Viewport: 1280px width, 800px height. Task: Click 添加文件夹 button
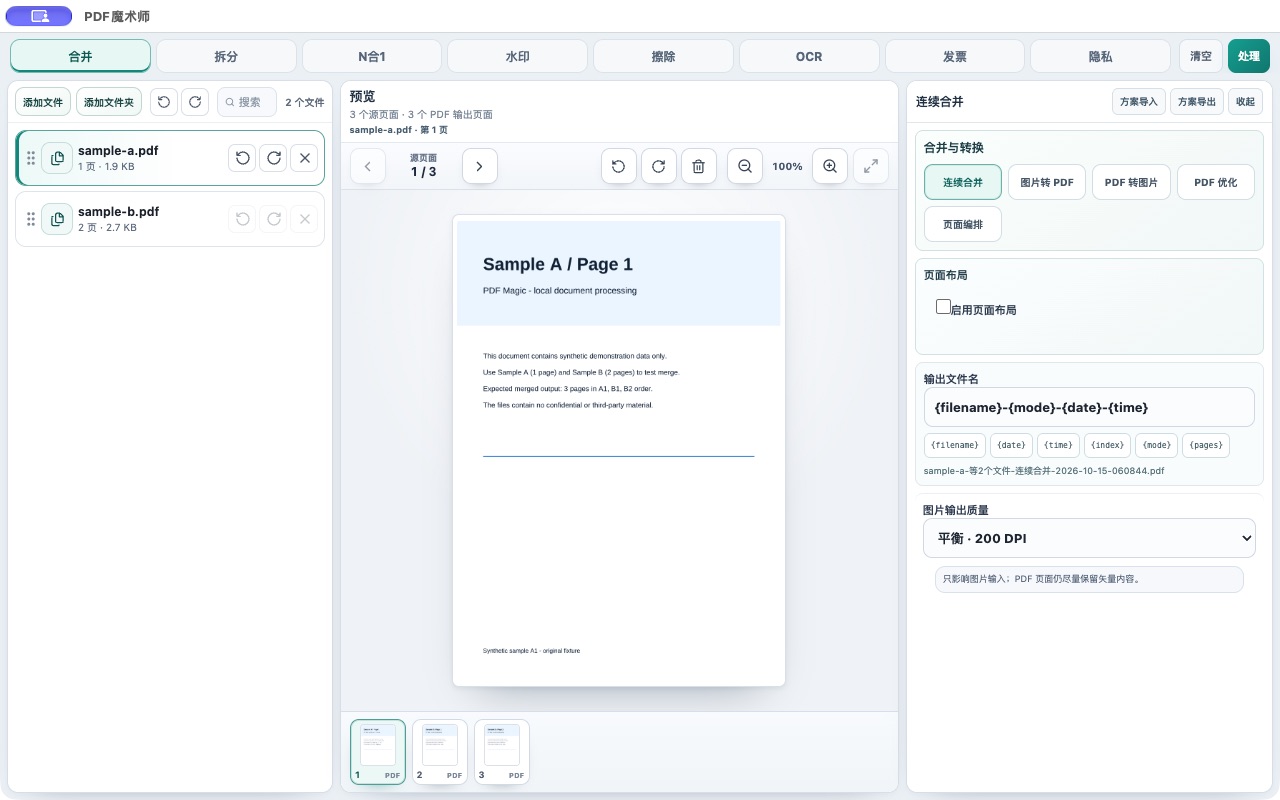click(x=109, y=102)
